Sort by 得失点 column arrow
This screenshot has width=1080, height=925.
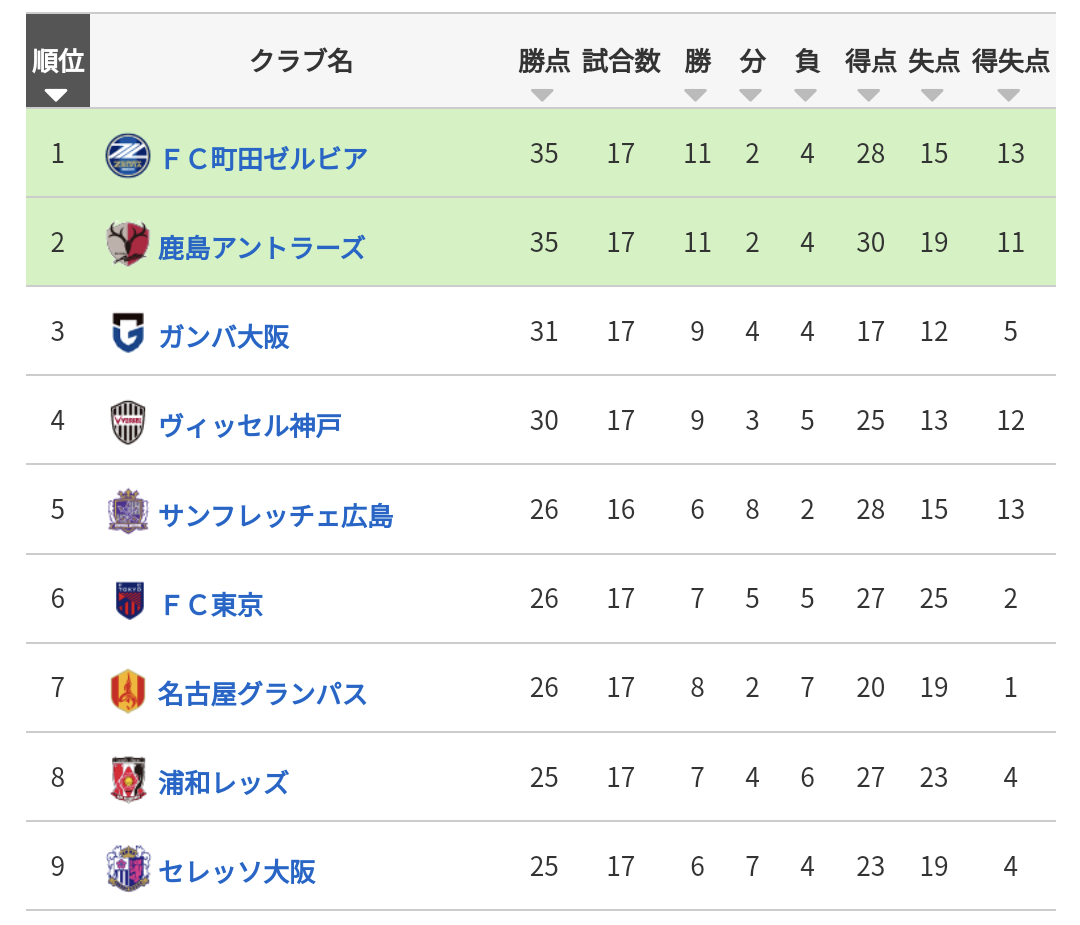tap(1009, 95)
